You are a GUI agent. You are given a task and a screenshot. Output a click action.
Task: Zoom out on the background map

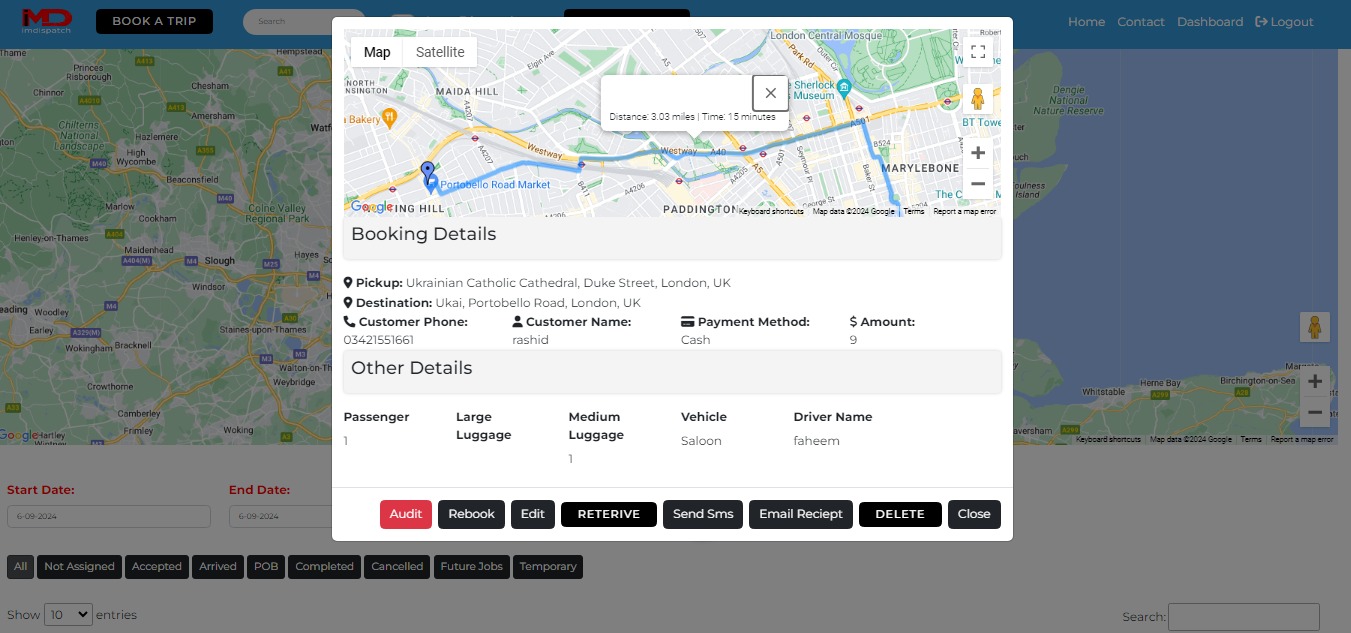point(1315,412)
